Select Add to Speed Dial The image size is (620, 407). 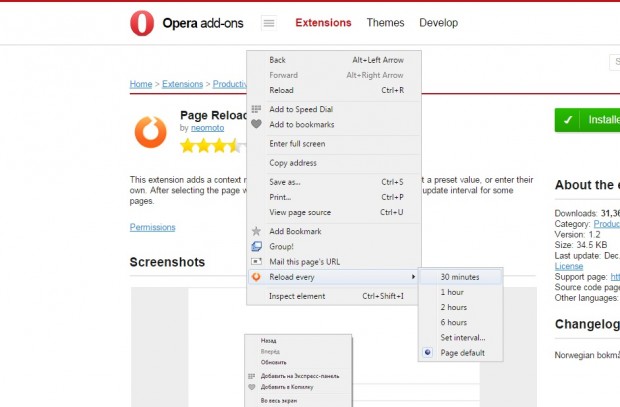tap(334, 109)
